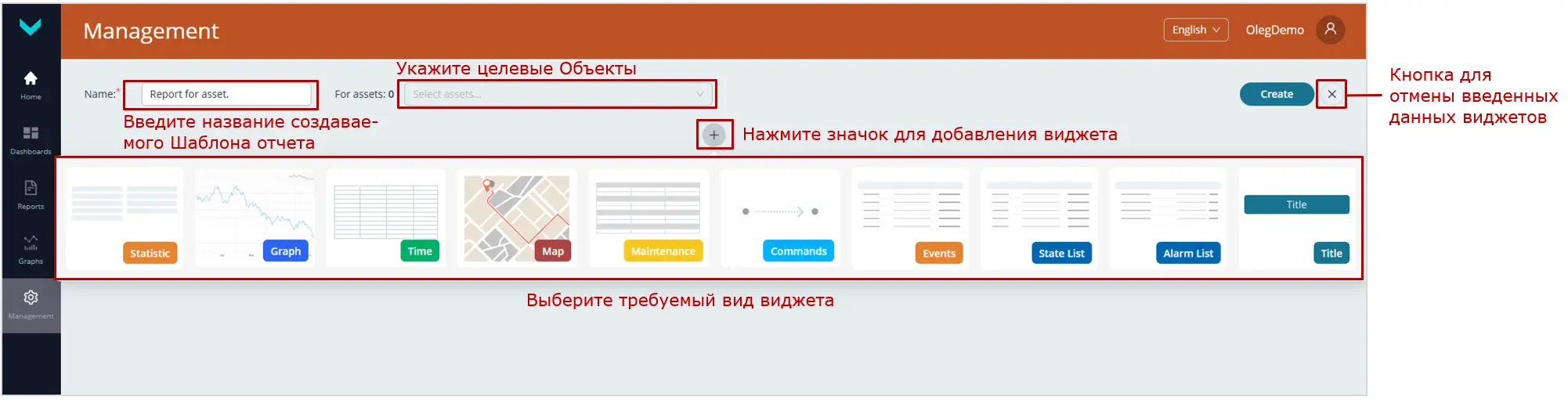Choose the Maintenance widget thumbnail
This screenshot has height=404, width=1568.
649,218
